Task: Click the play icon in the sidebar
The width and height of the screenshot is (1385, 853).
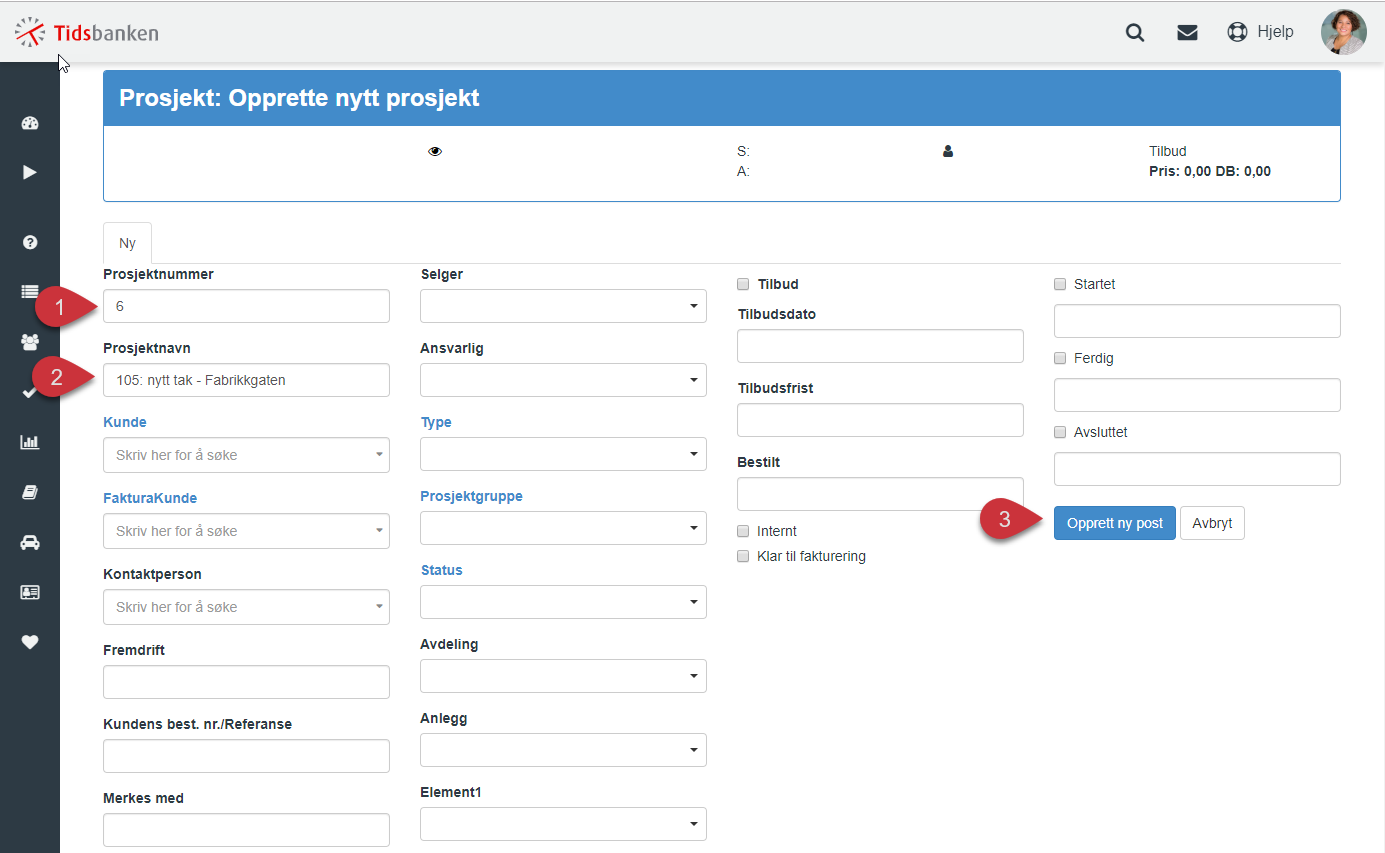Action: point(30,172)
